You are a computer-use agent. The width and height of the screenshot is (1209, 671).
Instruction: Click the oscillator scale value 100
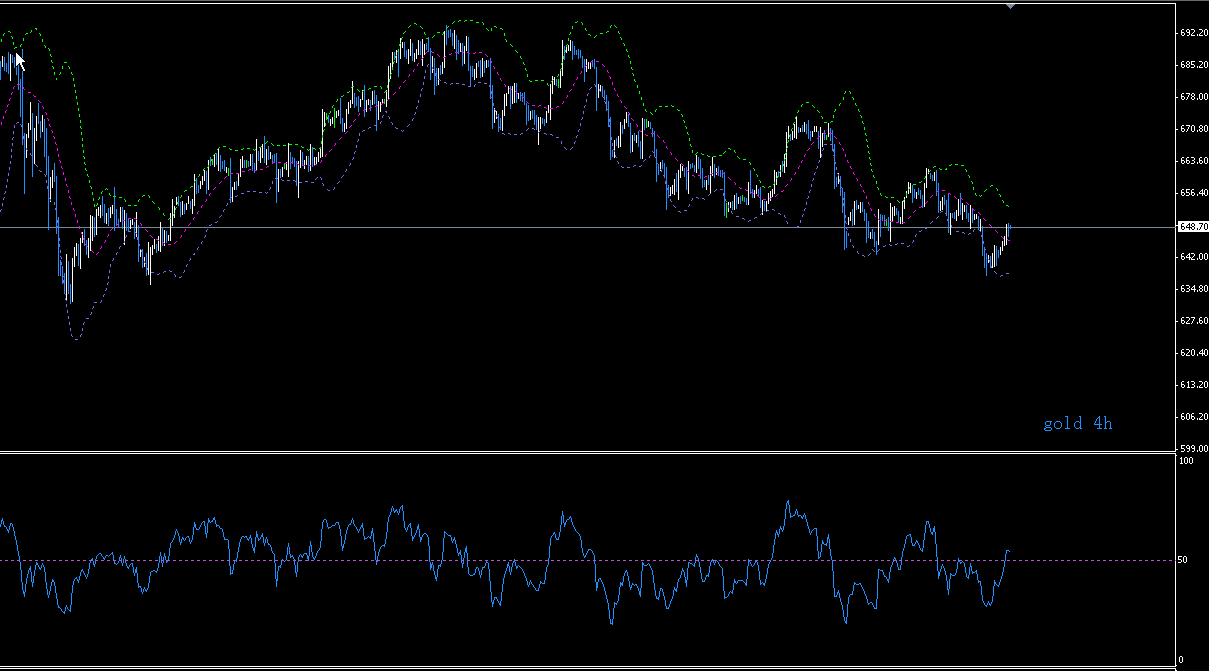pos(1186,461)
